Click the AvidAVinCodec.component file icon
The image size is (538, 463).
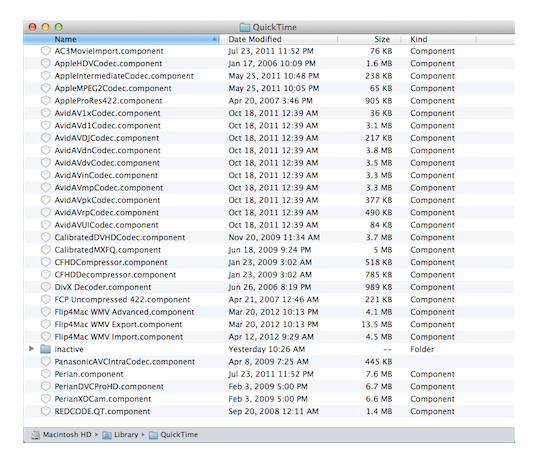click(46, 175)
